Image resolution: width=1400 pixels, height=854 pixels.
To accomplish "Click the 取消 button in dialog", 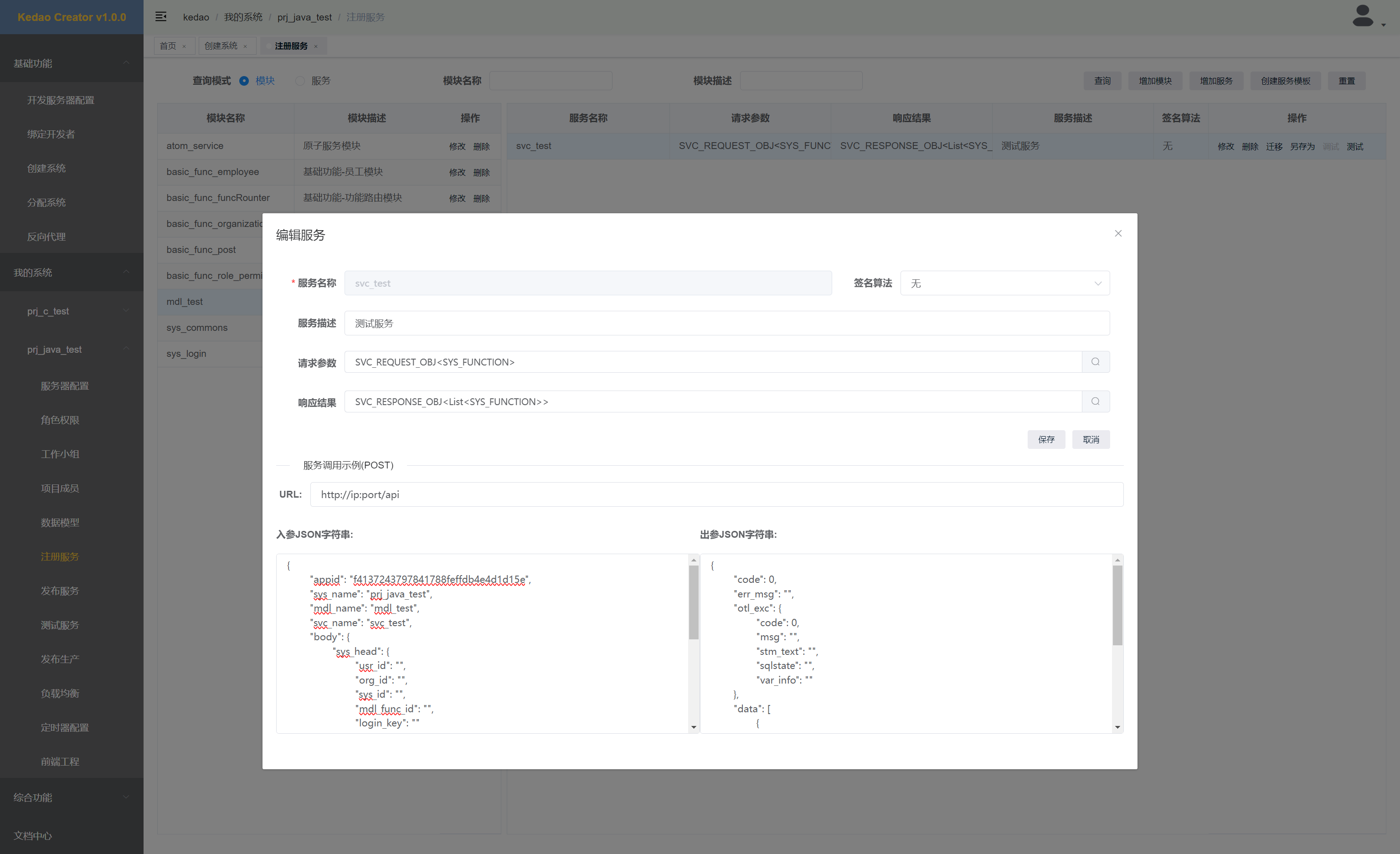I will tap(1091, 439).
